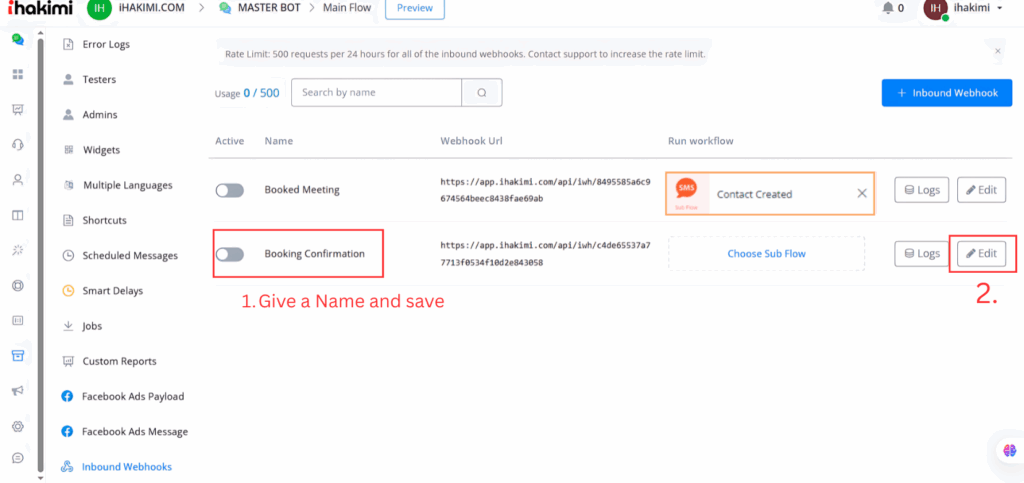Viewport: 1024px width, 483px height.
Task: Dismiss the rate limit notice banner
Action: click(x=997, y=50)
